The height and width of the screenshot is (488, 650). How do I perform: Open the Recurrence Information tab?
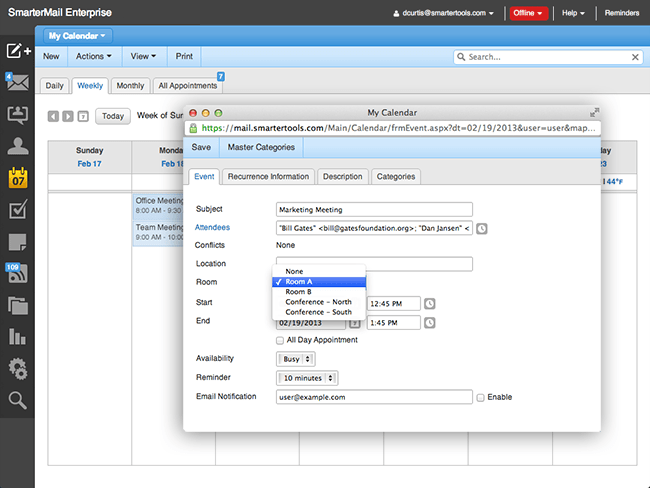pyautogui.click(x=268, y=177)
